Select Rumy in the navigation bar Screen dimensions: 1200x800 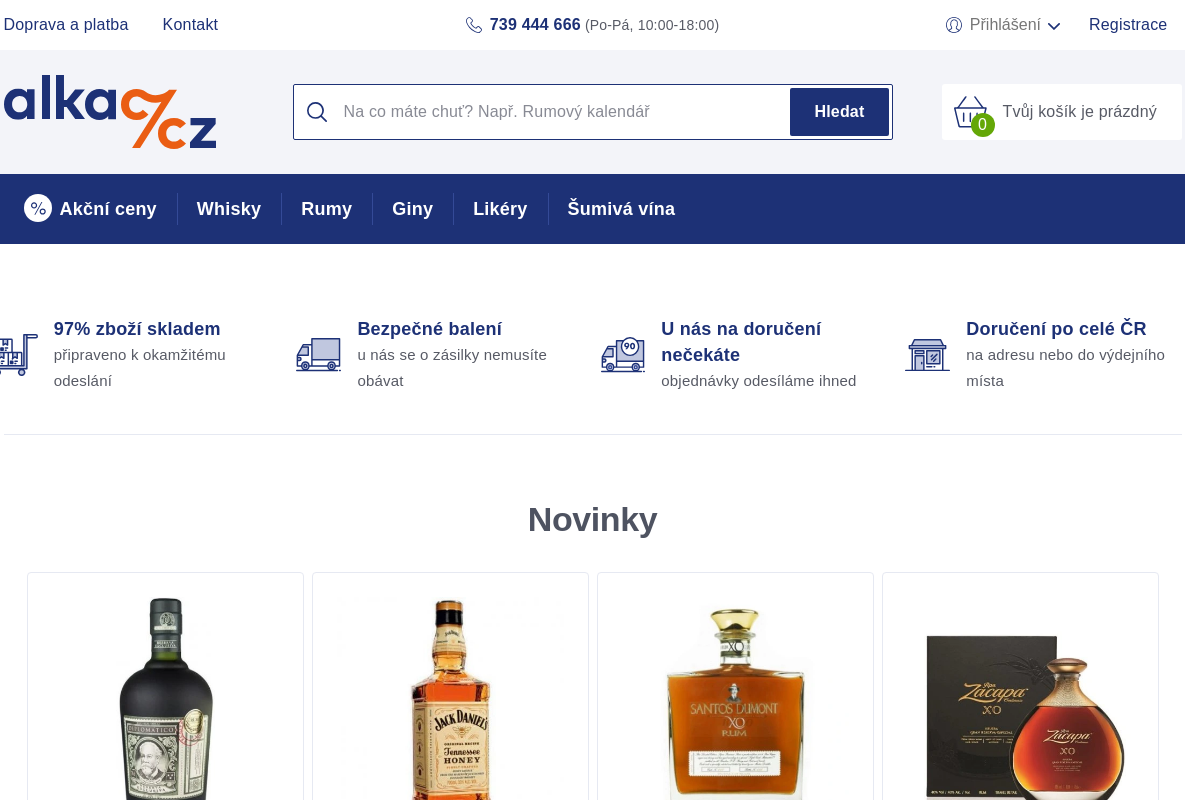tap(326, 209)
